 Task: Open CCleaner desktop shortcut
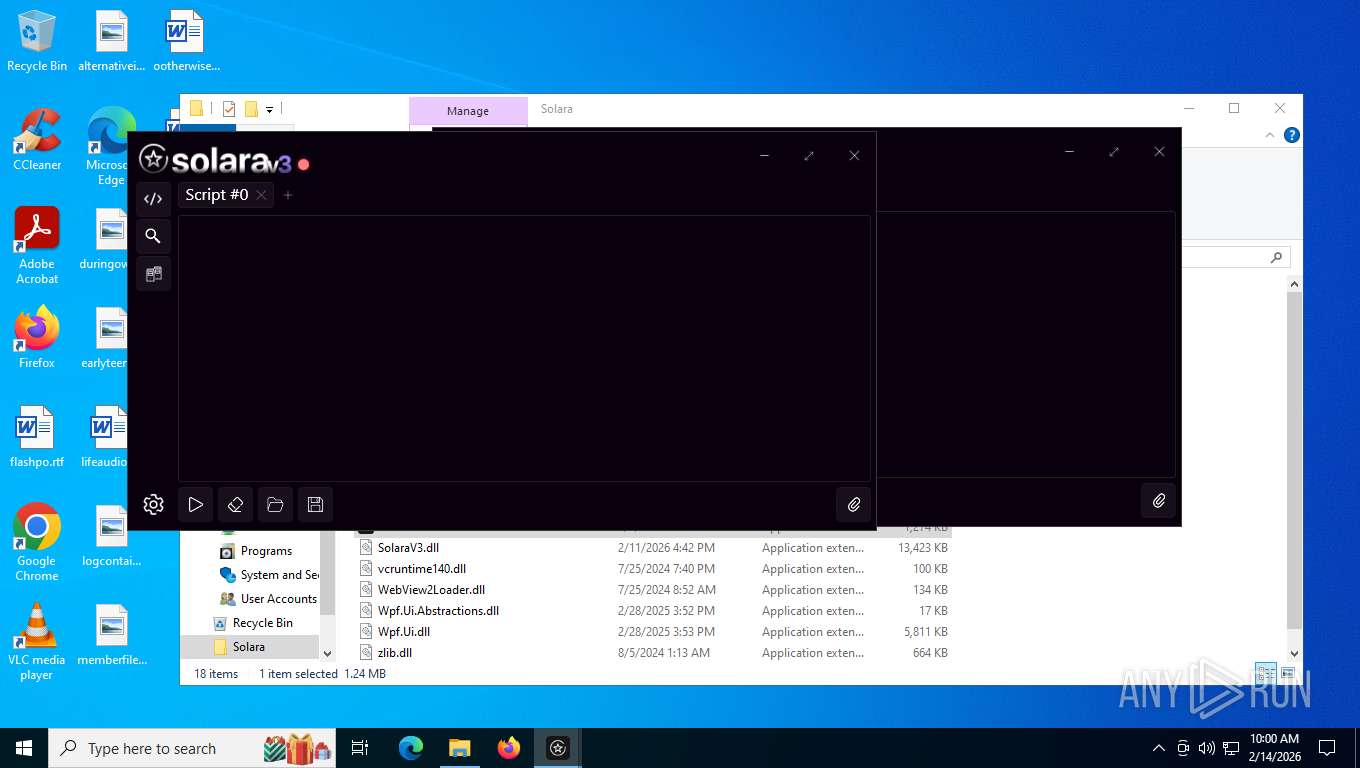point(37,140)
